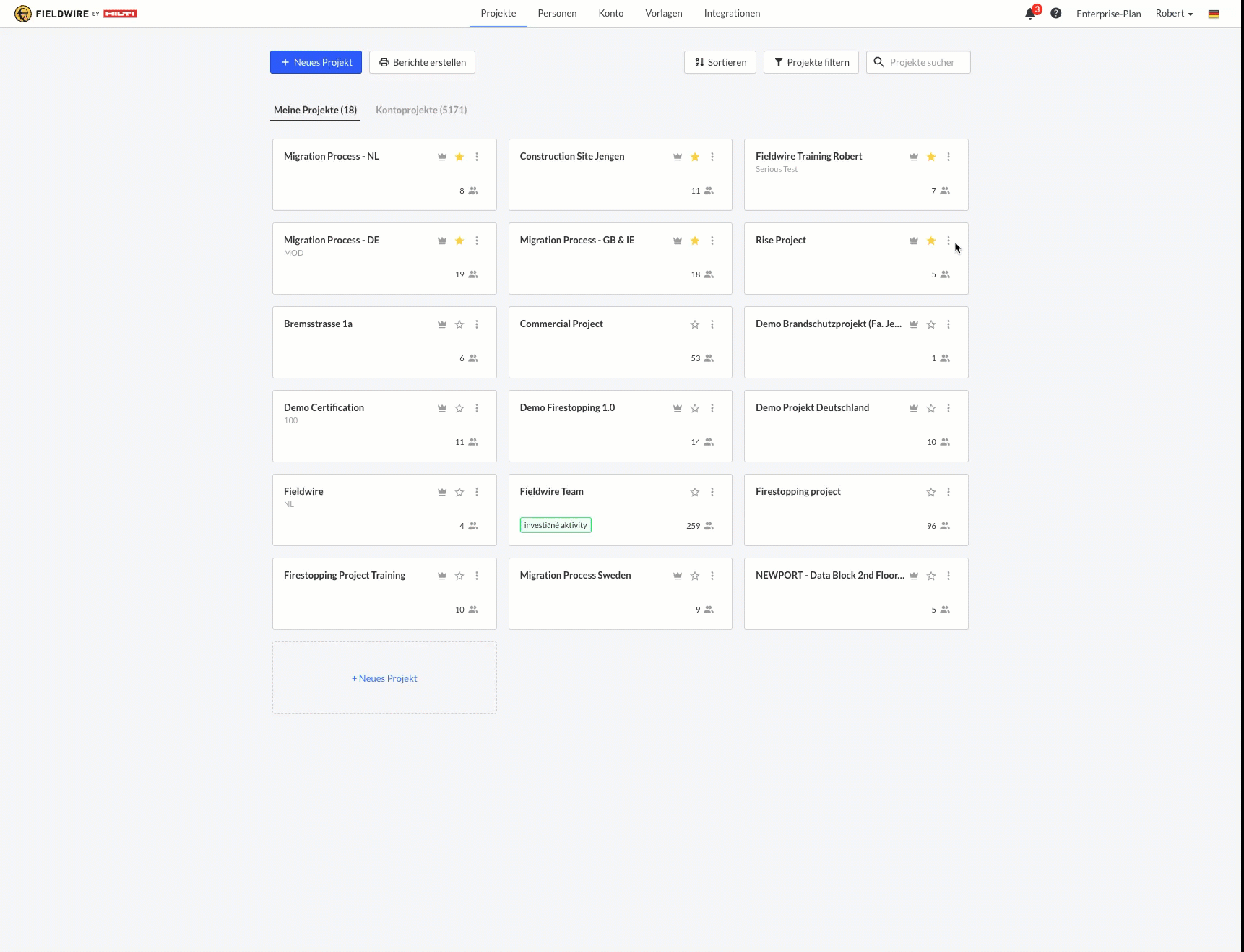Image resolution: width=1244 pixels, height=952 pixels.
Task: Click the Berichte erstellen button
Action: tap(422, 62)
